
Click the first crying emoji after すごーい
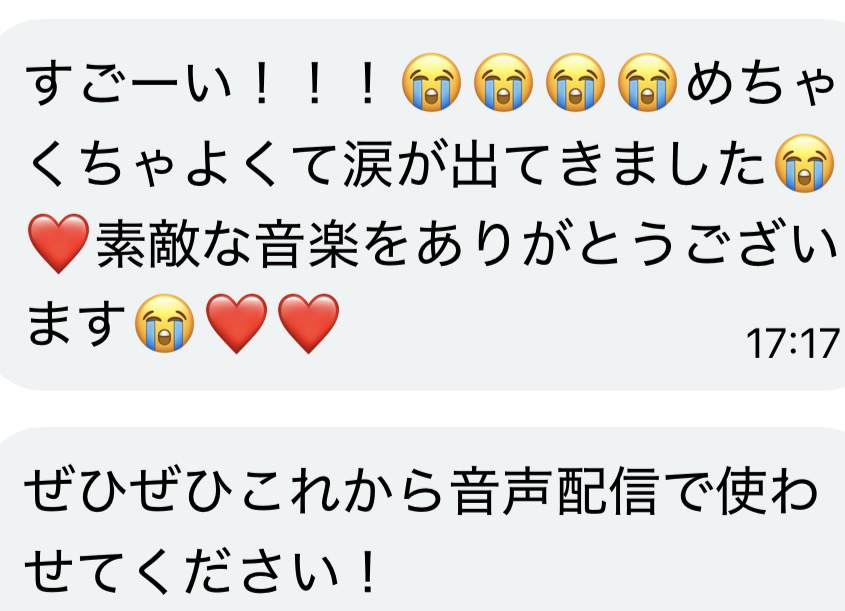tap(431, 82)
